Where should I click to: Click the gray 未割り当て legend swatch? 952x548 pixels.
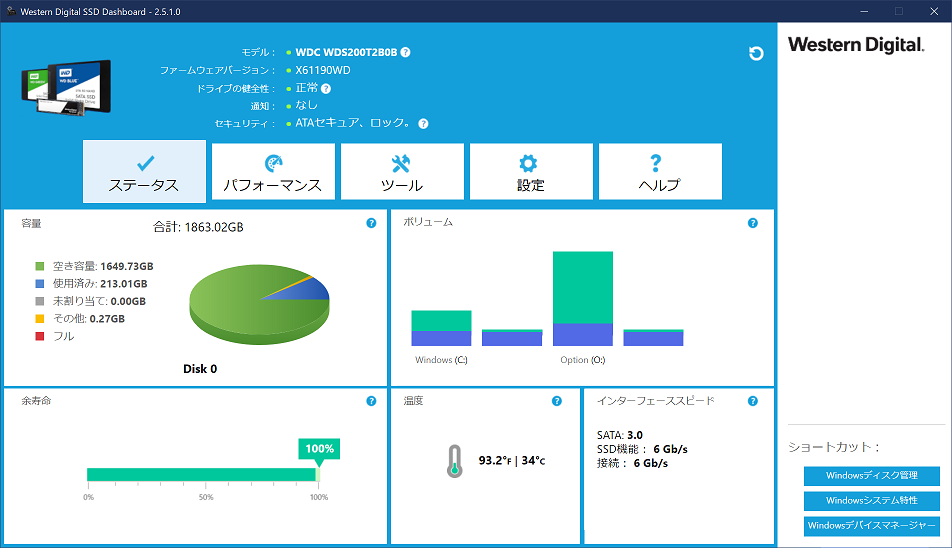[40, 301]
